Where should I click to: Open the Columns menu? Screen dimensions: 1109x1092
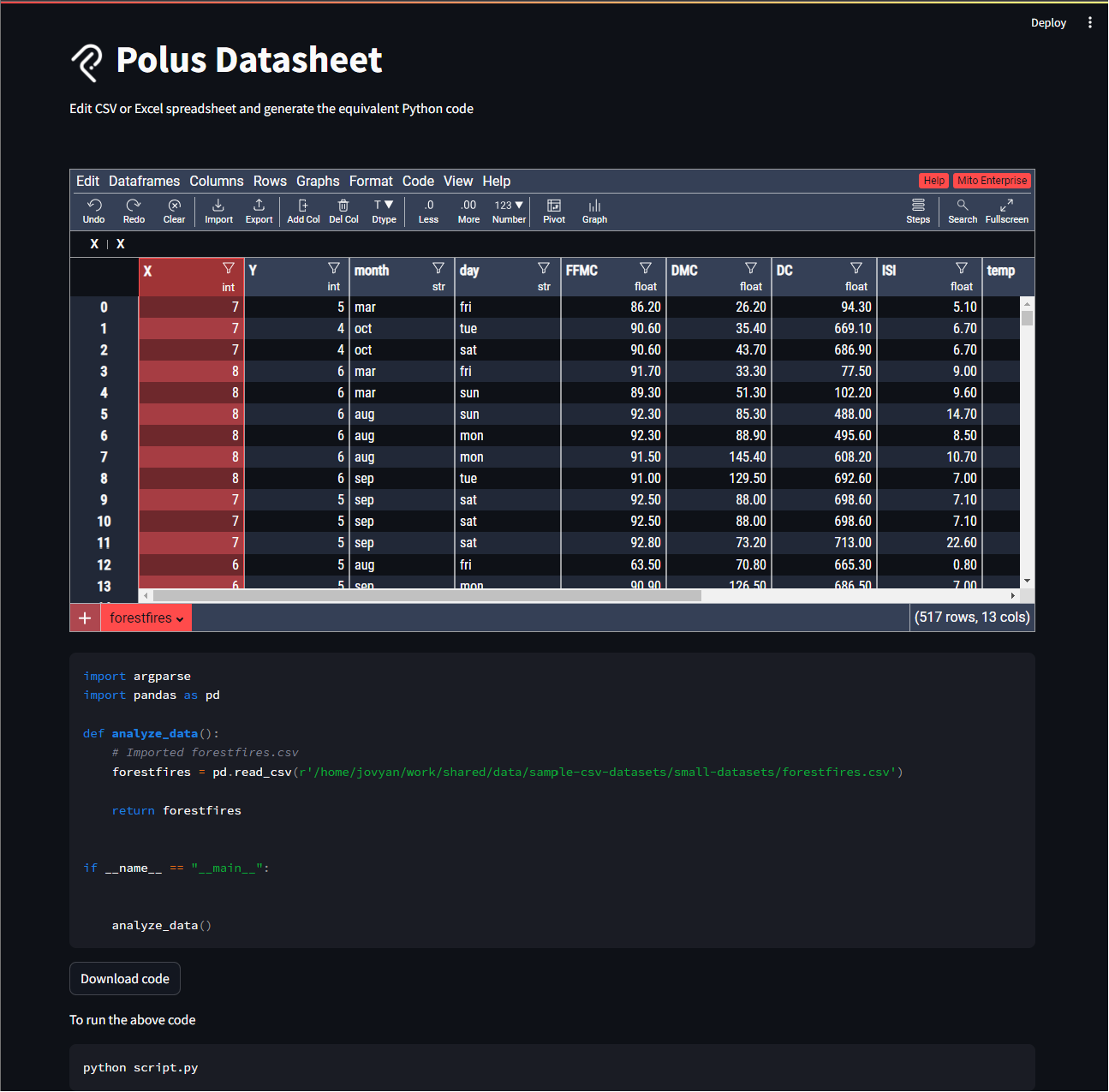(217, 181)
